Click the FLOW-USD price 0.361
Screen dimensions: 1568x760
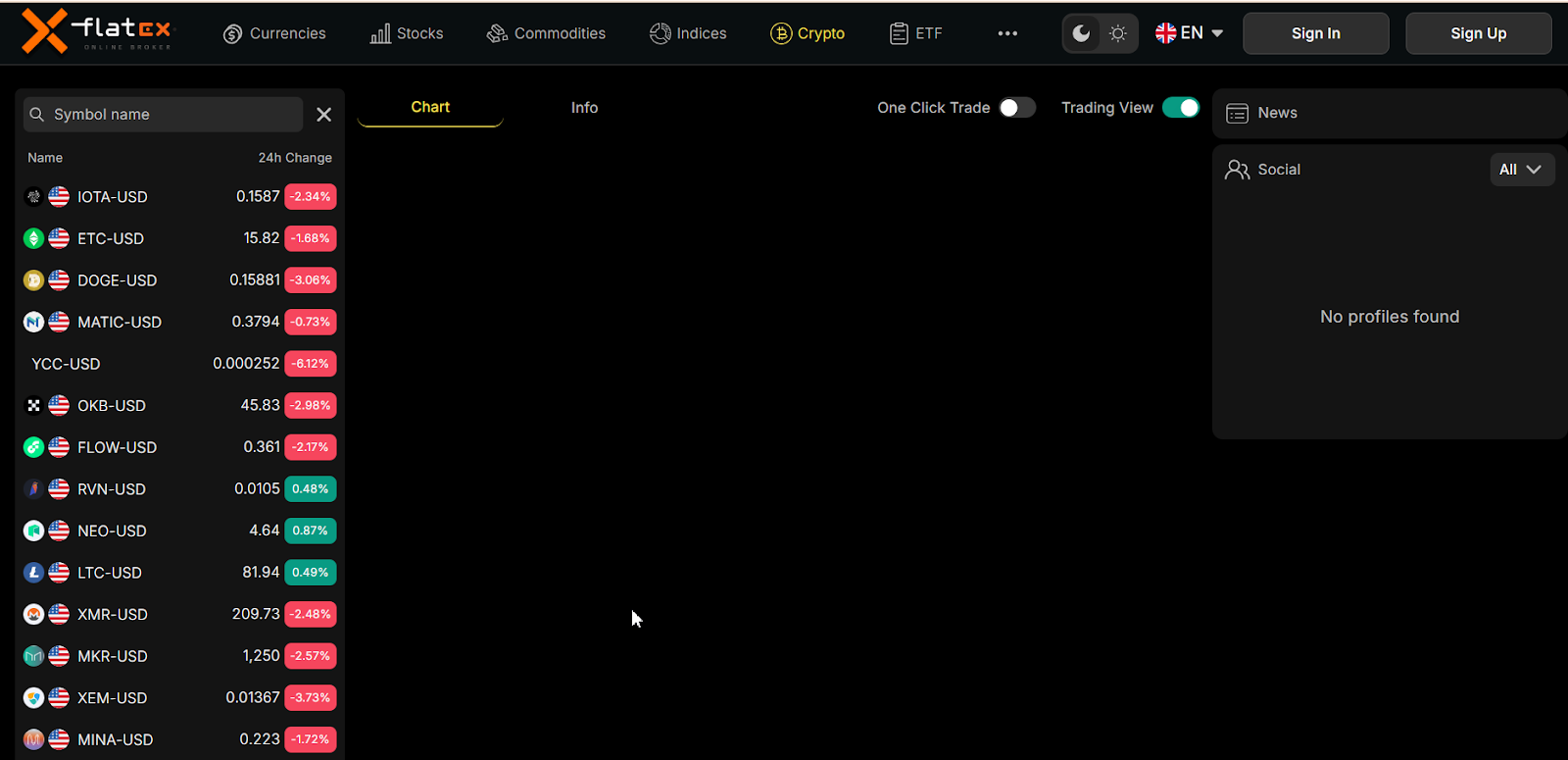[x=262, y=447]
